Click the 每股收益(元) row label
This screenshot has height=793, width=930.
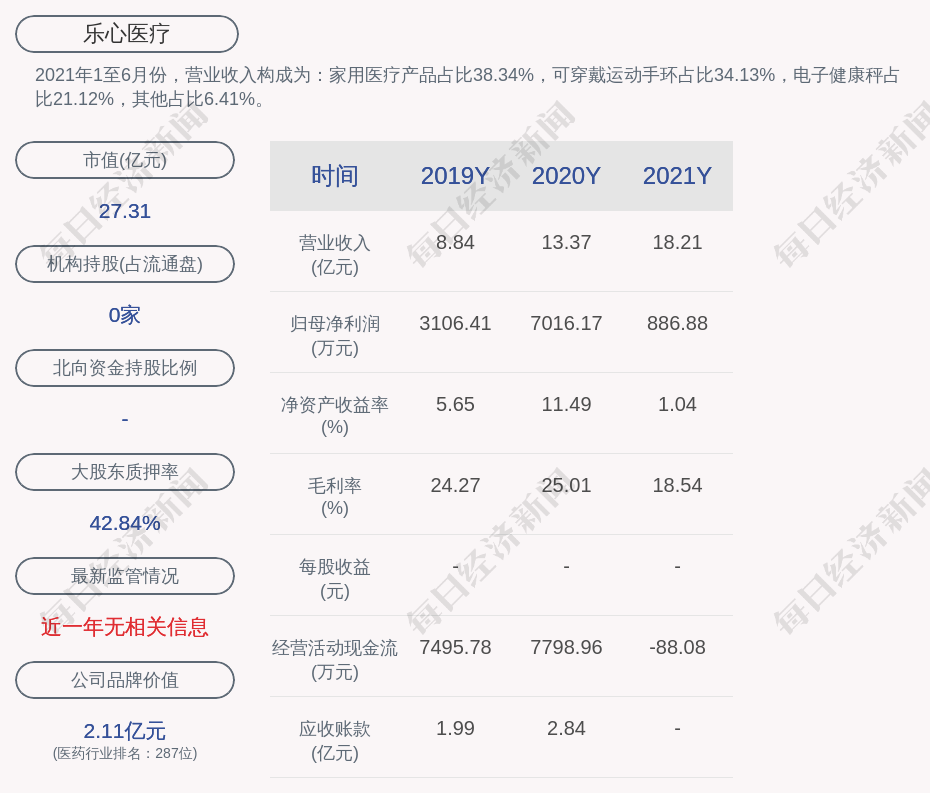coord(335,579)
